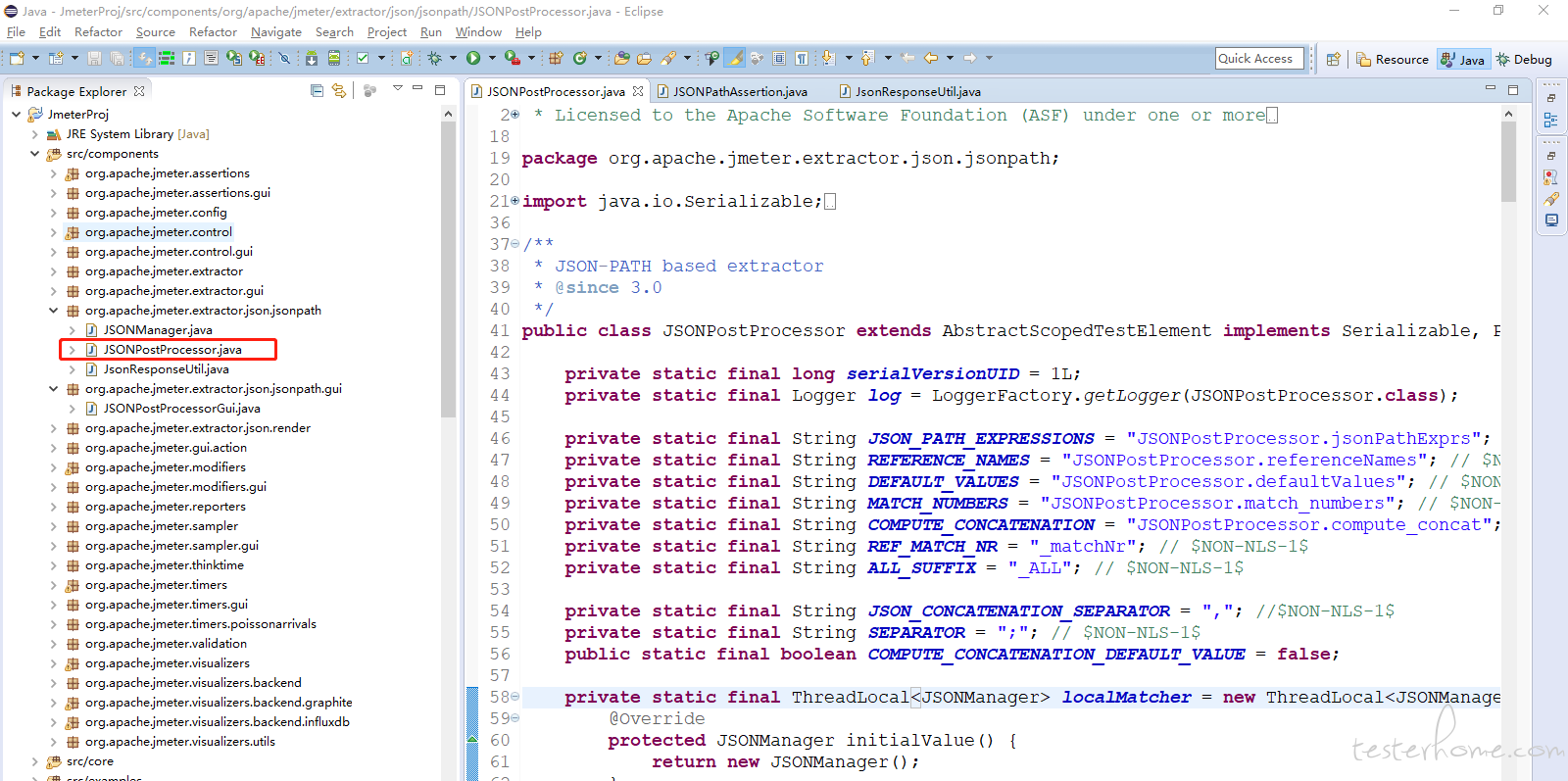Image resolution: width=1568 pixels, height=781 pixels.
Task: Open the Debug button dropdown arrow
Action: pyautogui.click(x=453, y=59)
